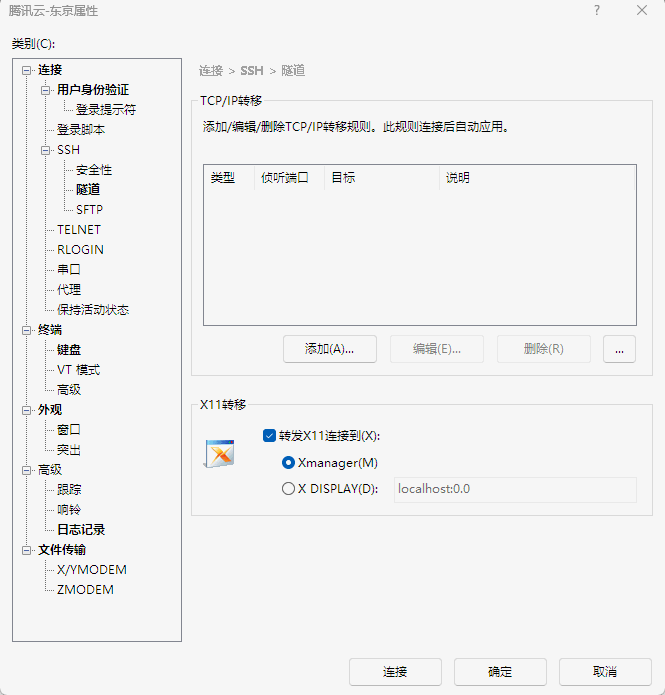Open RLOGIN tree item
This screenshot has width=665, height=695.
click(x=80, y=250)
